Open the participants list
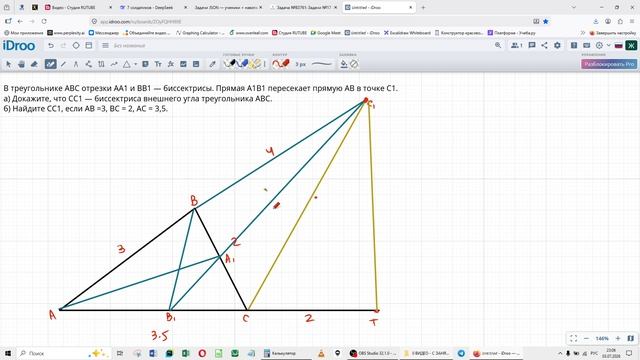This screenshot has height=360, width=640. 516,45
